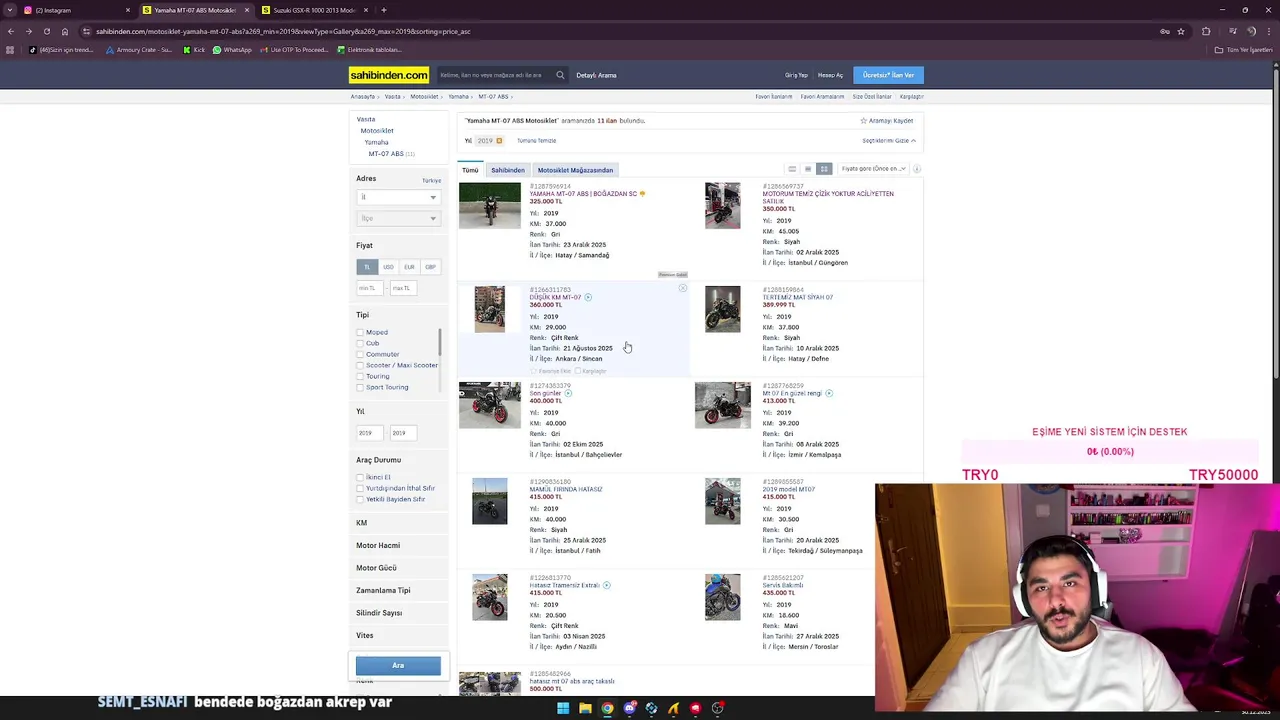Select the Motosiklet Mağazasından tab
Image resolution: width=1280 pixels, height=720 pixels.
[575, 170]
